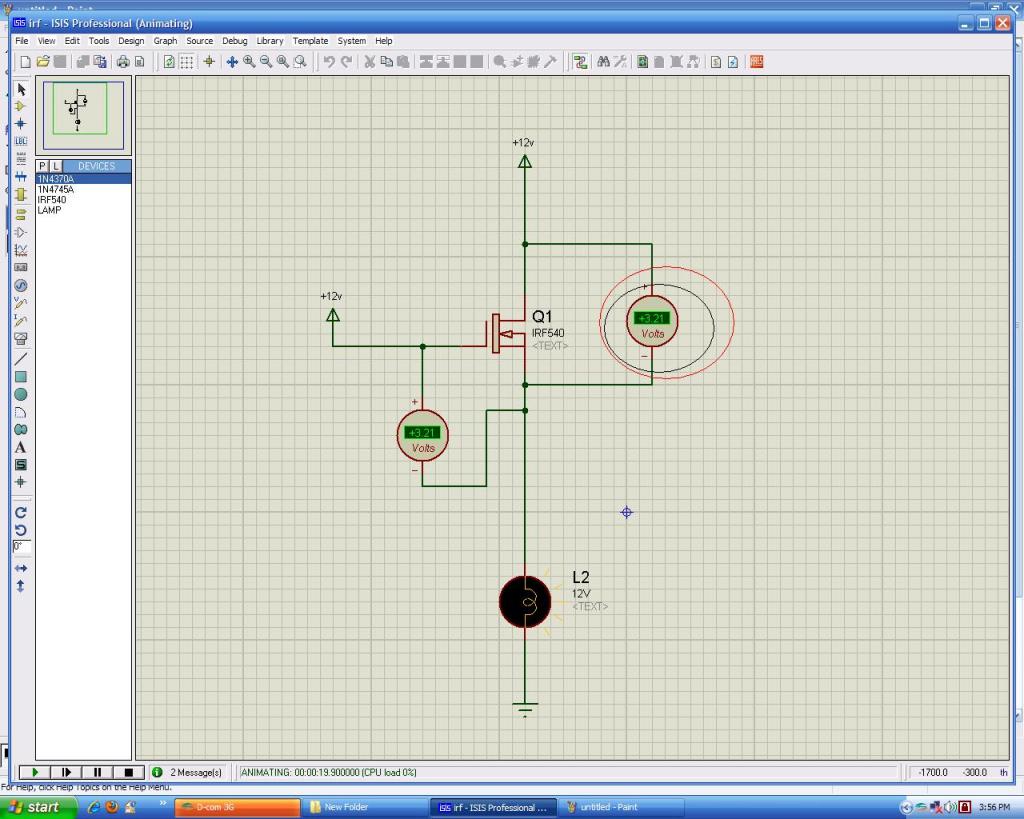The height and width of the screenshot is (819, 1024).
Task: Click the Rotate Clockwise icon
Action: 20,512
